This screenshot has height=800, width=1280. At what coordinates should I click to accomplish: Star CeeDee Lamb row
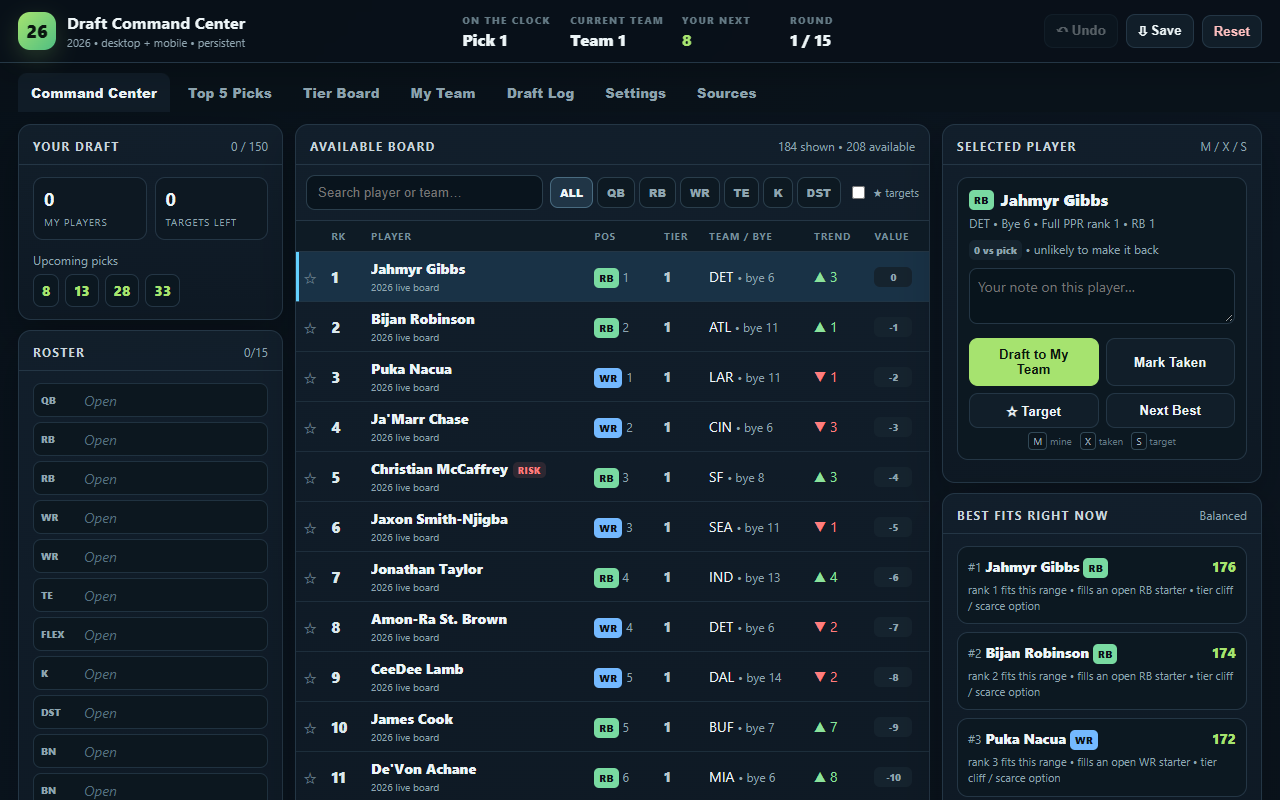point(310,678)
